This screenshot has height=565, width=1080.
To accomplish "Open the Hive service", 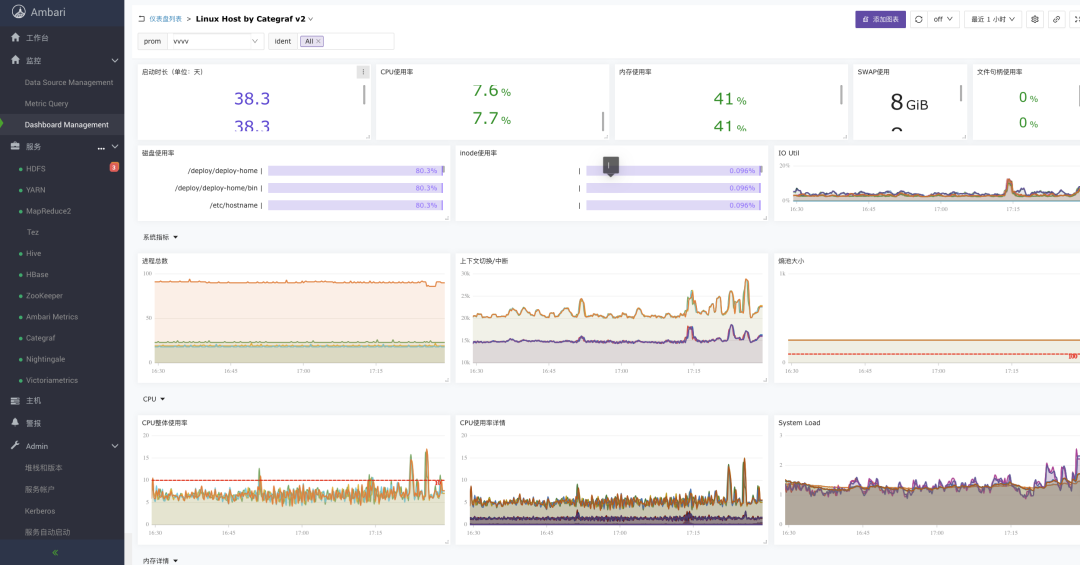I will (34, 254).
